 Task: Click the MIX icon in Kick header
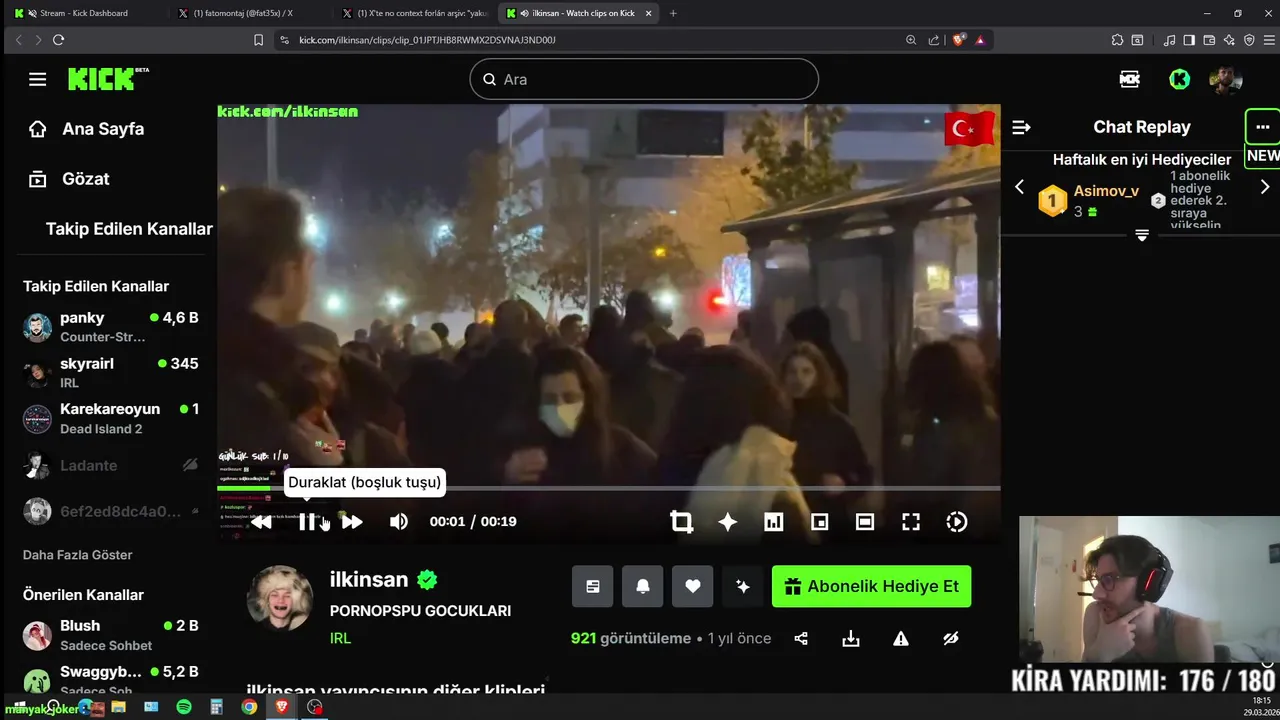pos(1130,80)
